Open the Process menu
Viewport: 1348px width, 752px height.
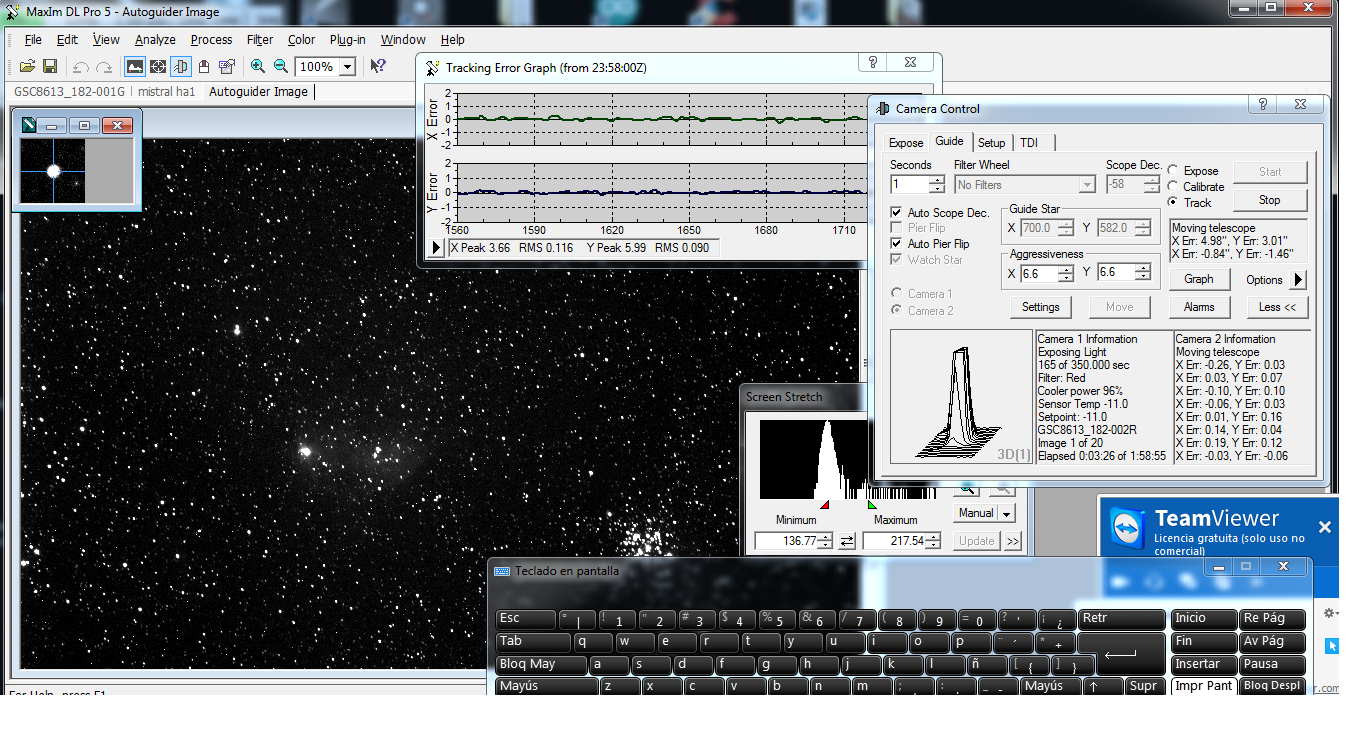point(211,40)
